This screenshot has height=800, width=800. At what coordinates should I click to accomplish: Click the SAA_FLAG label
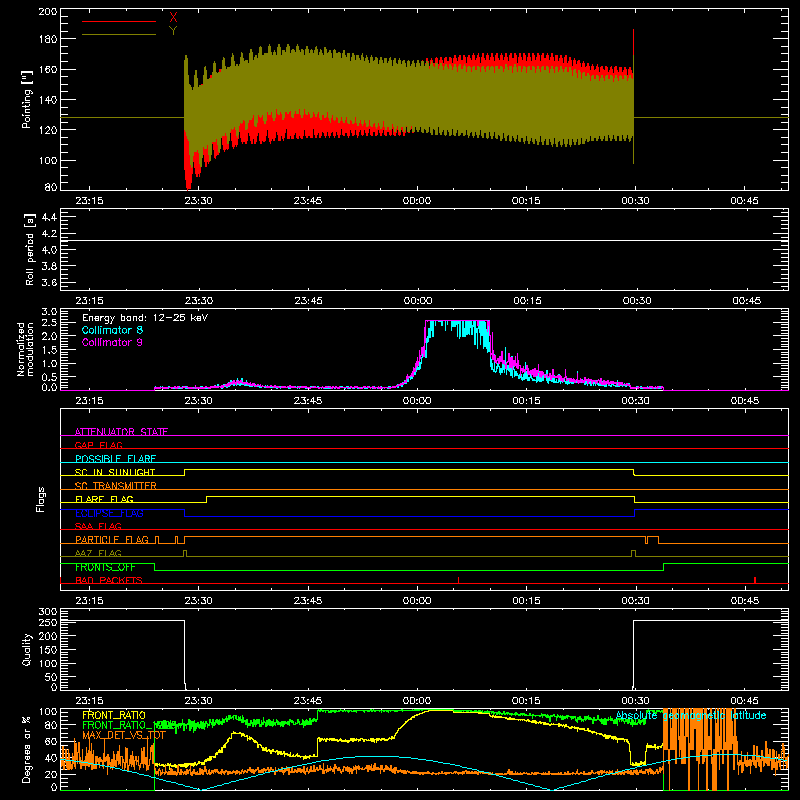tap(98, 526)
